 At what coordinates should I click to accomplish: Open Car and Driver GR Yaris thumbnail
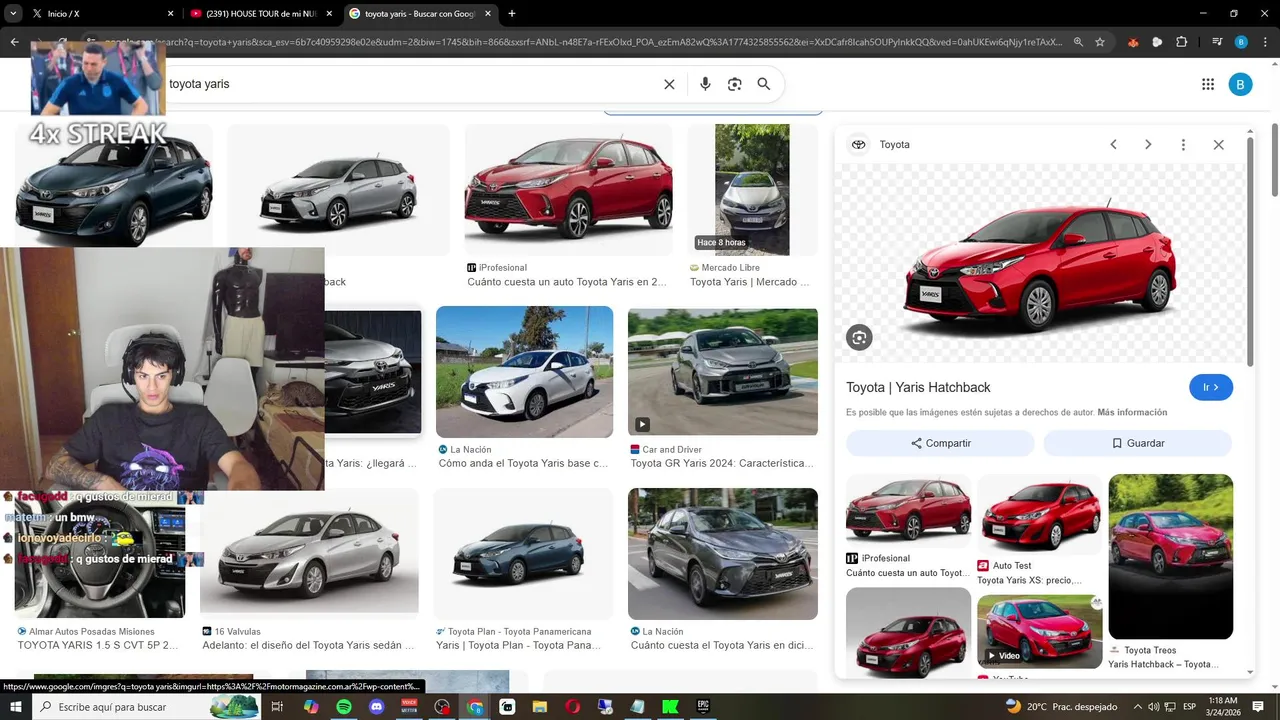pyautogui.click(x=723, y=372)
